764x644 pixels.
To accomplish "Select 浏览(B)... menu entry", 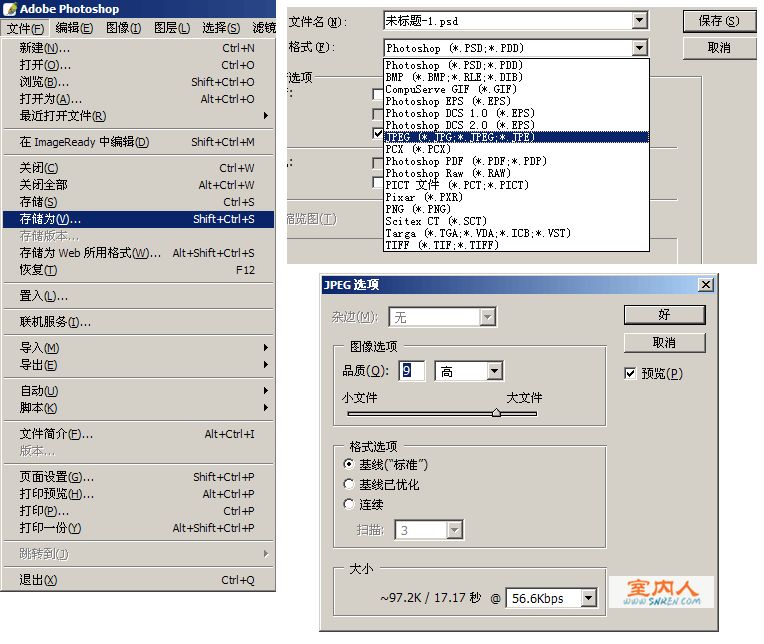I will (x=138, y=82).
